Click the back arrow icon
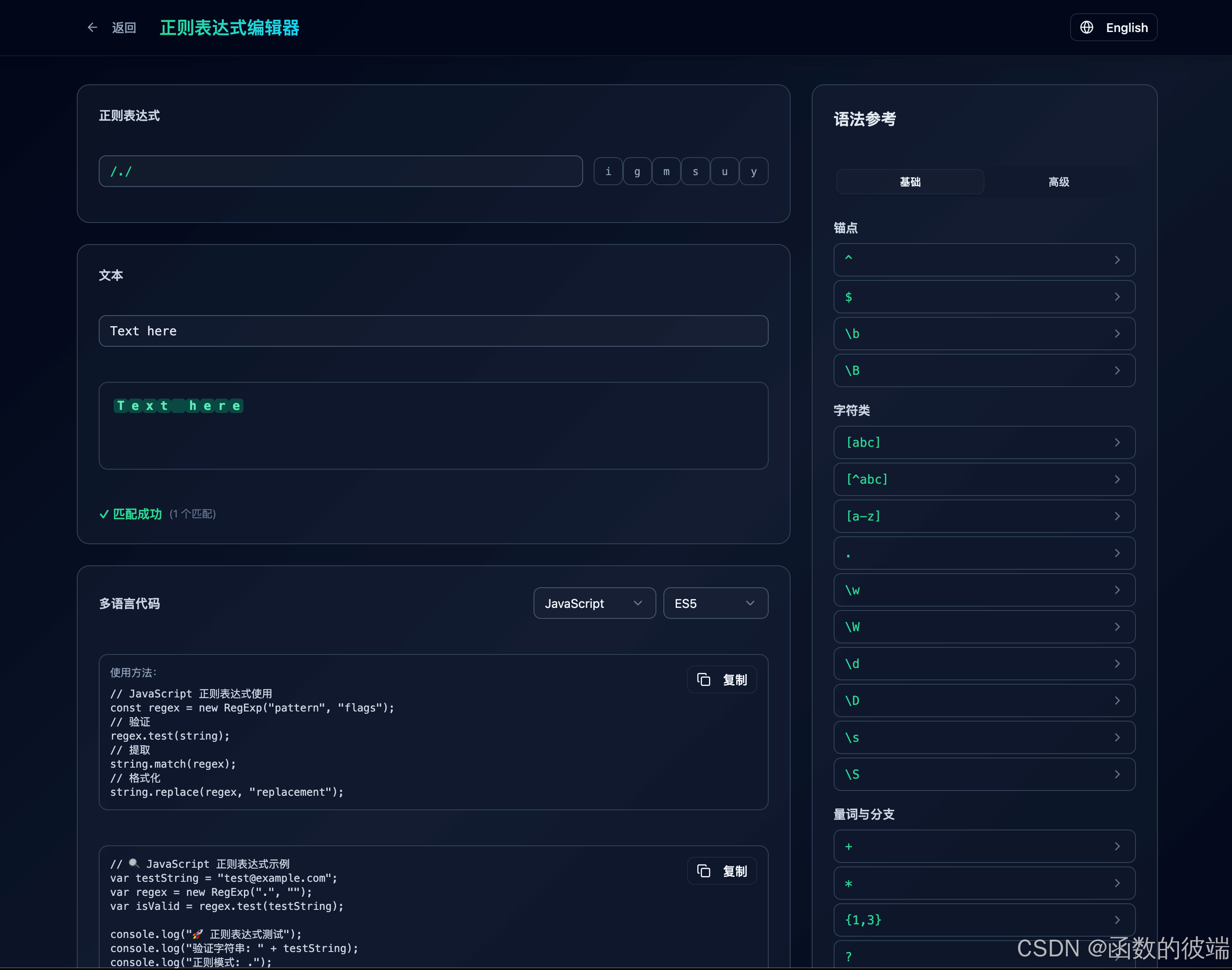 click(x=93, y=27)
